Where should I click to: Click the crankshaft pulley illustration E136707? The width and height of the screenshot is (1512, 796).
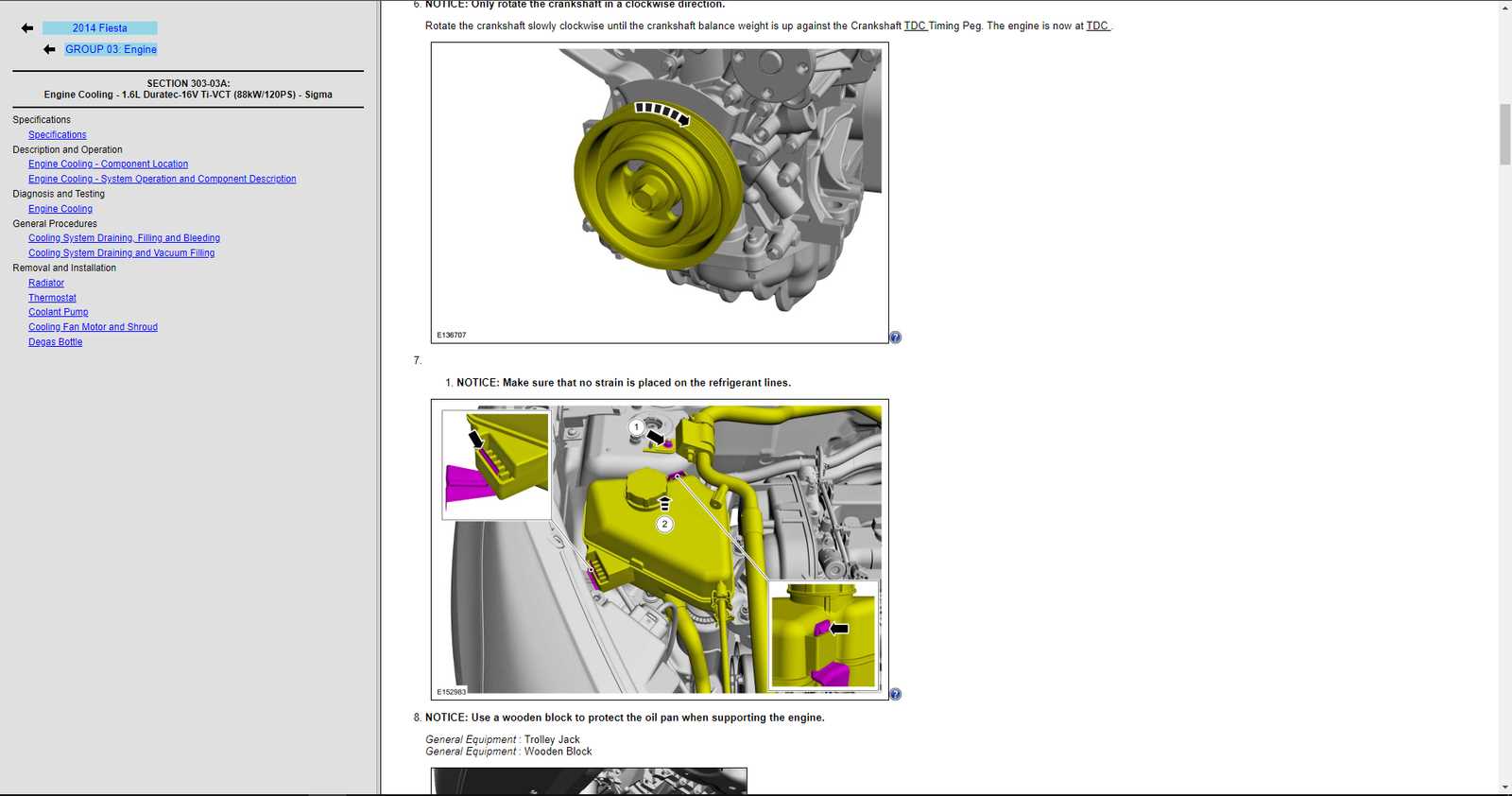point(660,193)
